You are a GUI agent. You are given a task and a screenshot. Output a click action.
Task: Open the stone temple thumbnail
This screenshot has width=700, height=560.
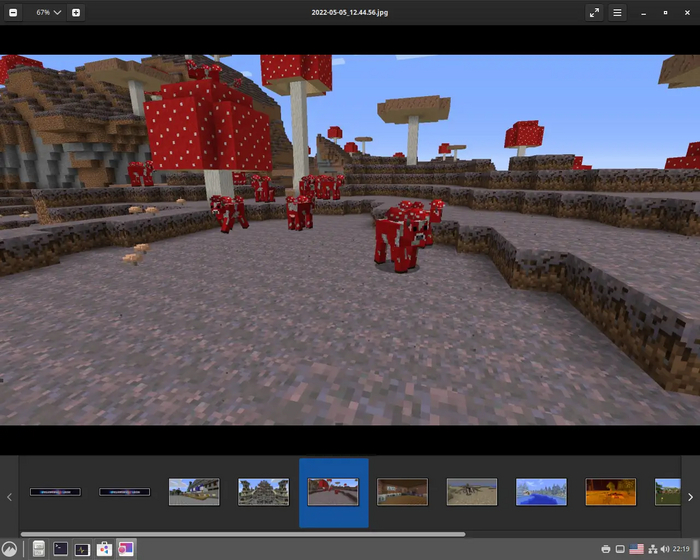click(263, 492)
